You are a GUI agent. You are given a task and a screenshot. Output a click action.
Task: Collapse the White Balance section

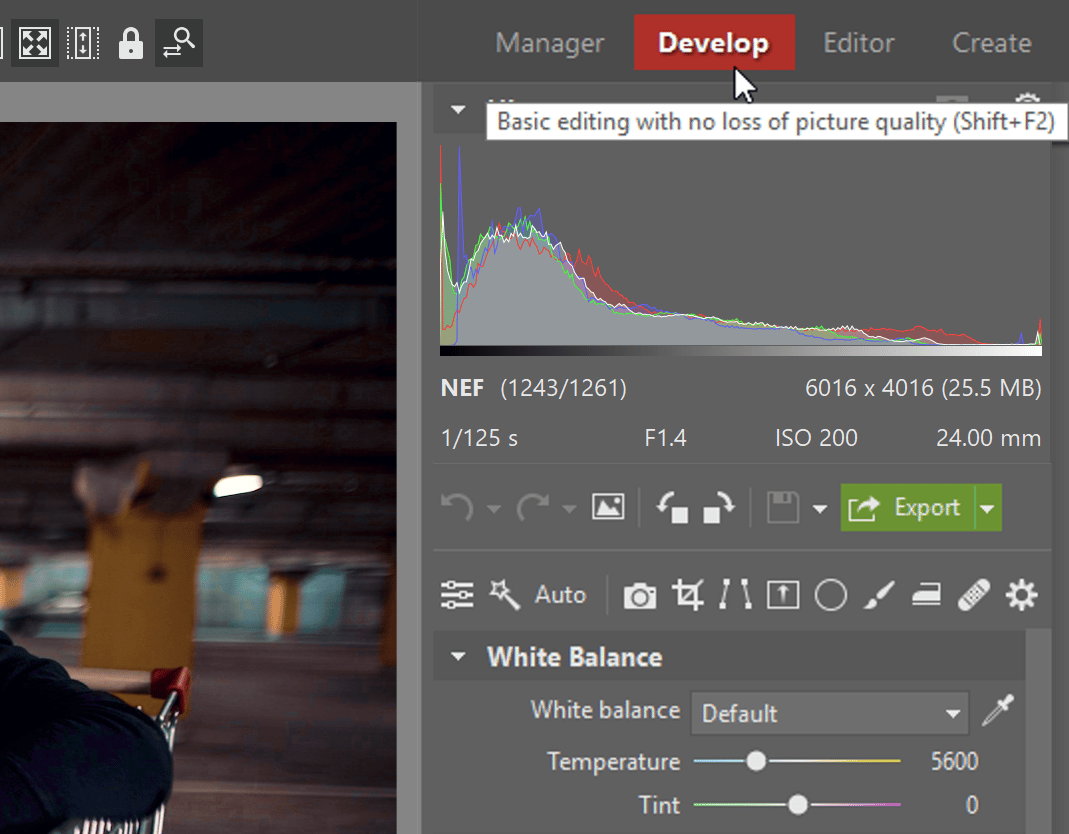click(x=458, y=657)
